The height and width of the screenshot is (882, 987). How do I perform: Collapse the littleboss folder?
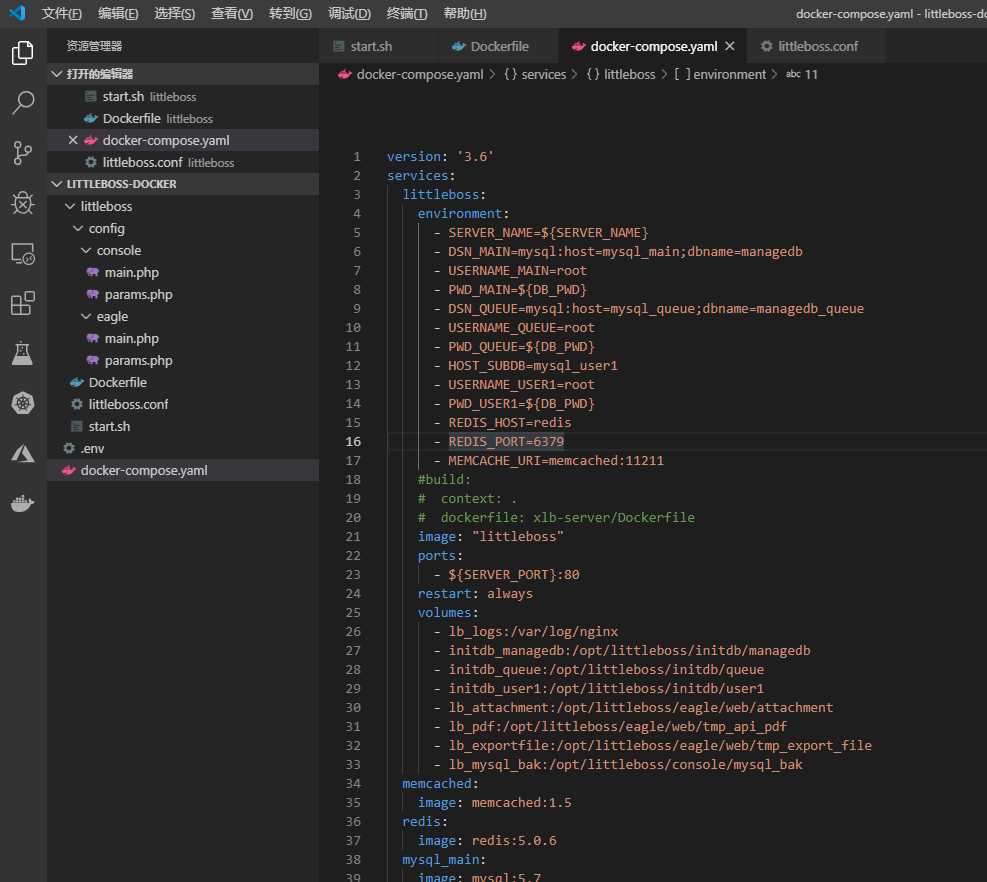[x=70, y=206]
